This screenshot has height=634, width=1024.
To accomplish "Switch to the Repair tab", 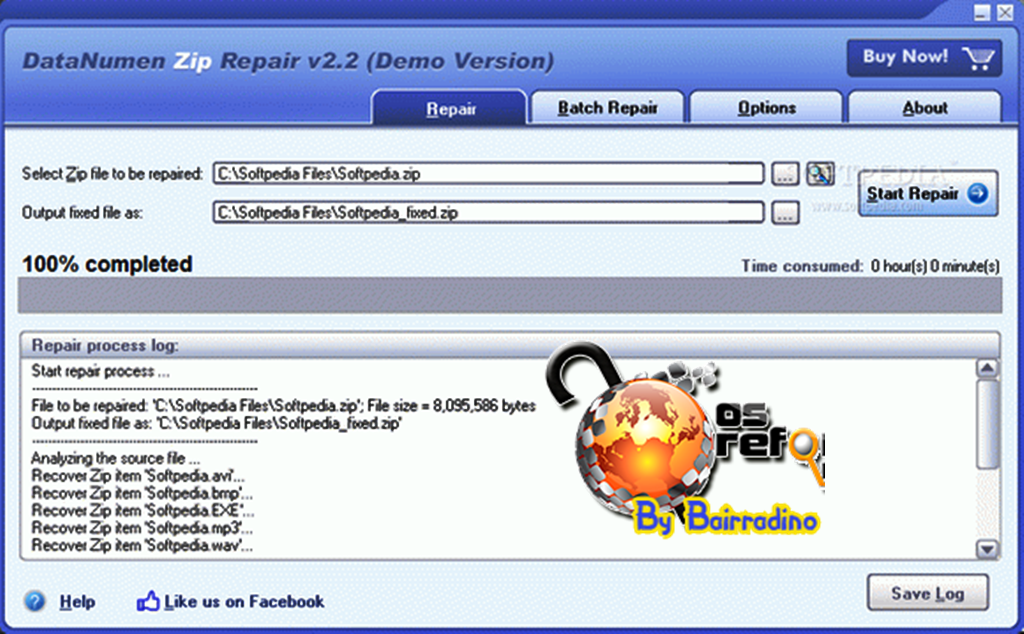I will pos(450,108).
